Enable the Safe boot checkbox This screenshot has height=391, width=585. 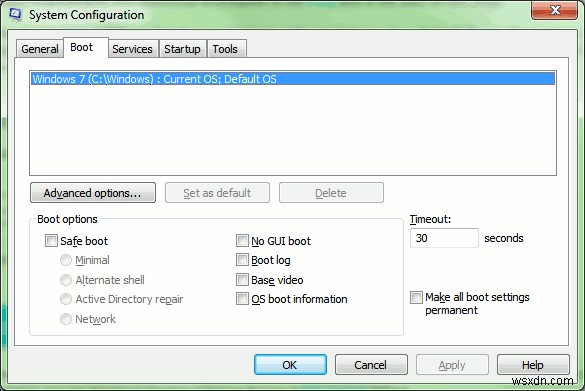tap(51, 241)
